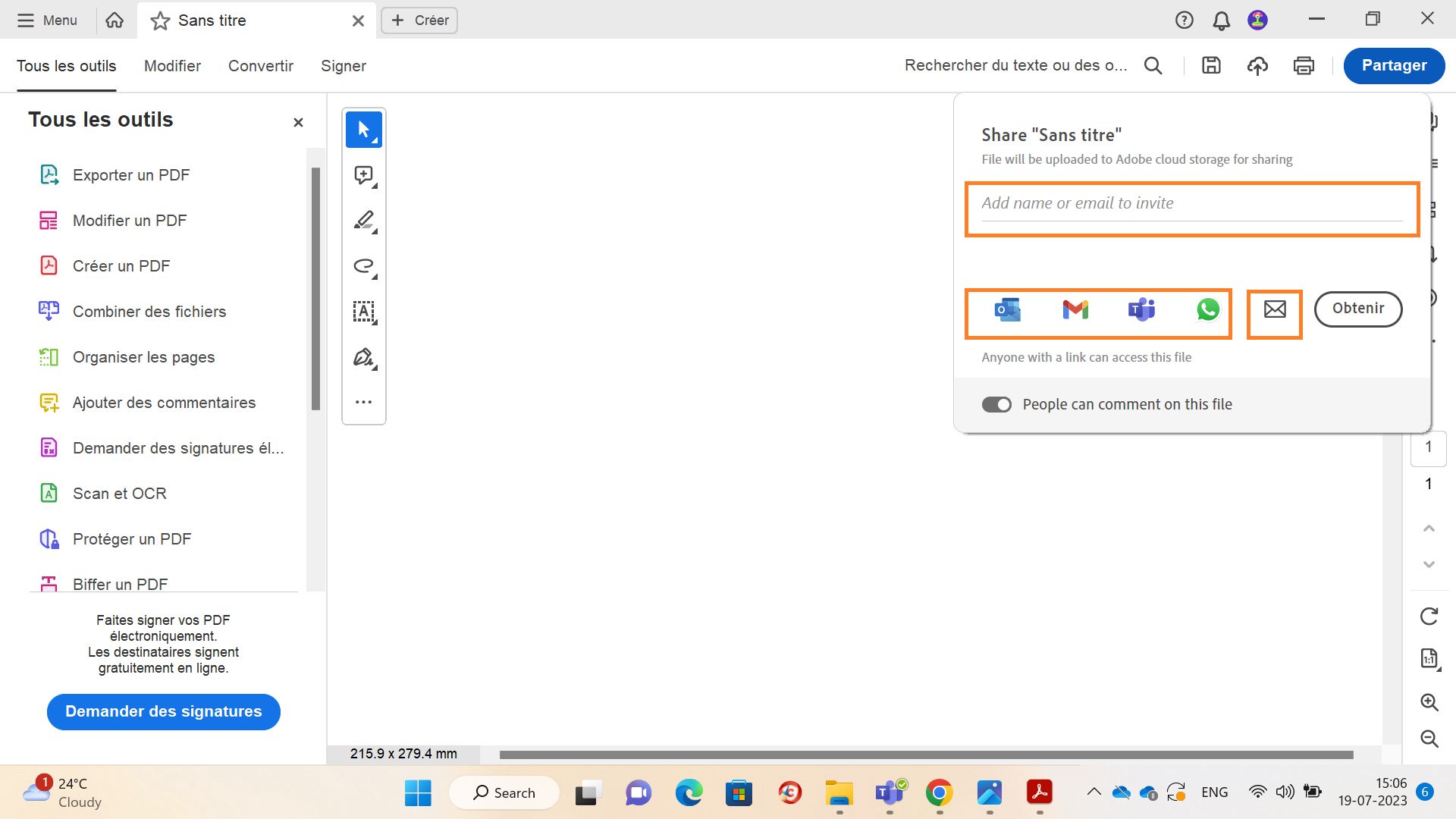1456x819 pixels.
Task: Click Demander des signatures button
Action: (x=164, y=711)
